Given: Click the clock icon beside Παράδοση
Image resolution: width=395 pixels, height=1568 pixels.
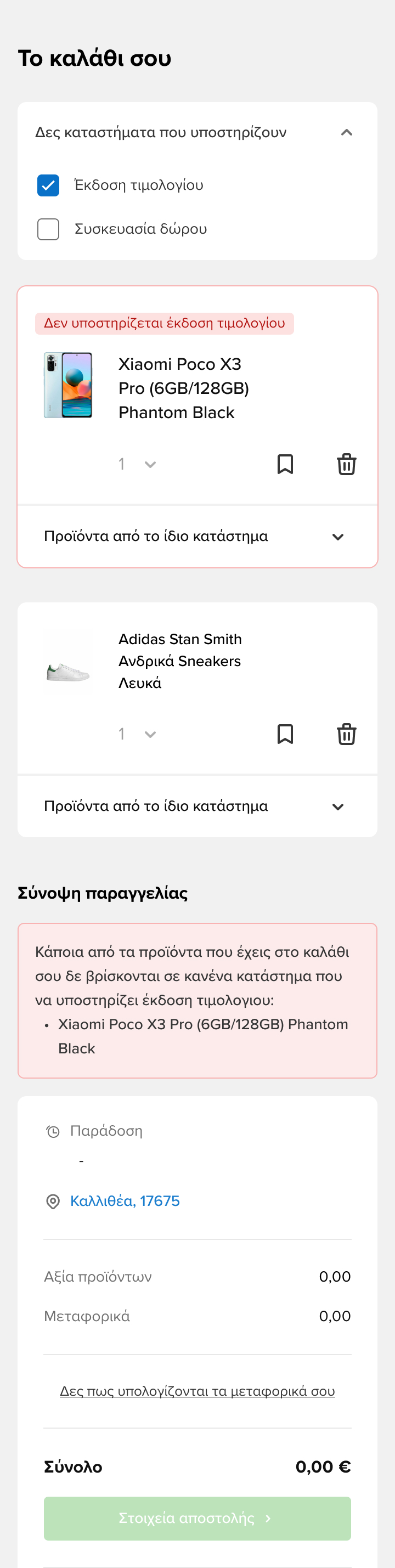Looking at the screenshot, I should click(x=53, y=1132).
